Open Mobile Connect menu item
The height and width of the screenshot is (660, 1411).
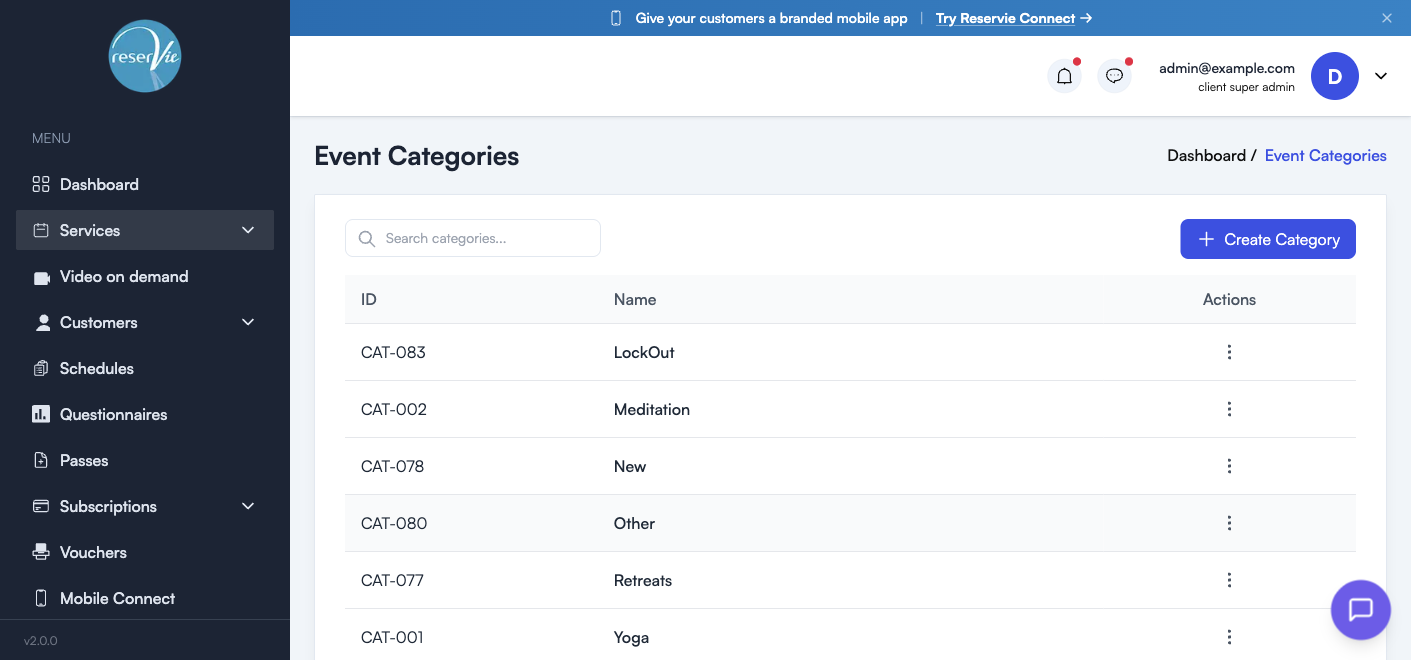click(x=145, y=598)
